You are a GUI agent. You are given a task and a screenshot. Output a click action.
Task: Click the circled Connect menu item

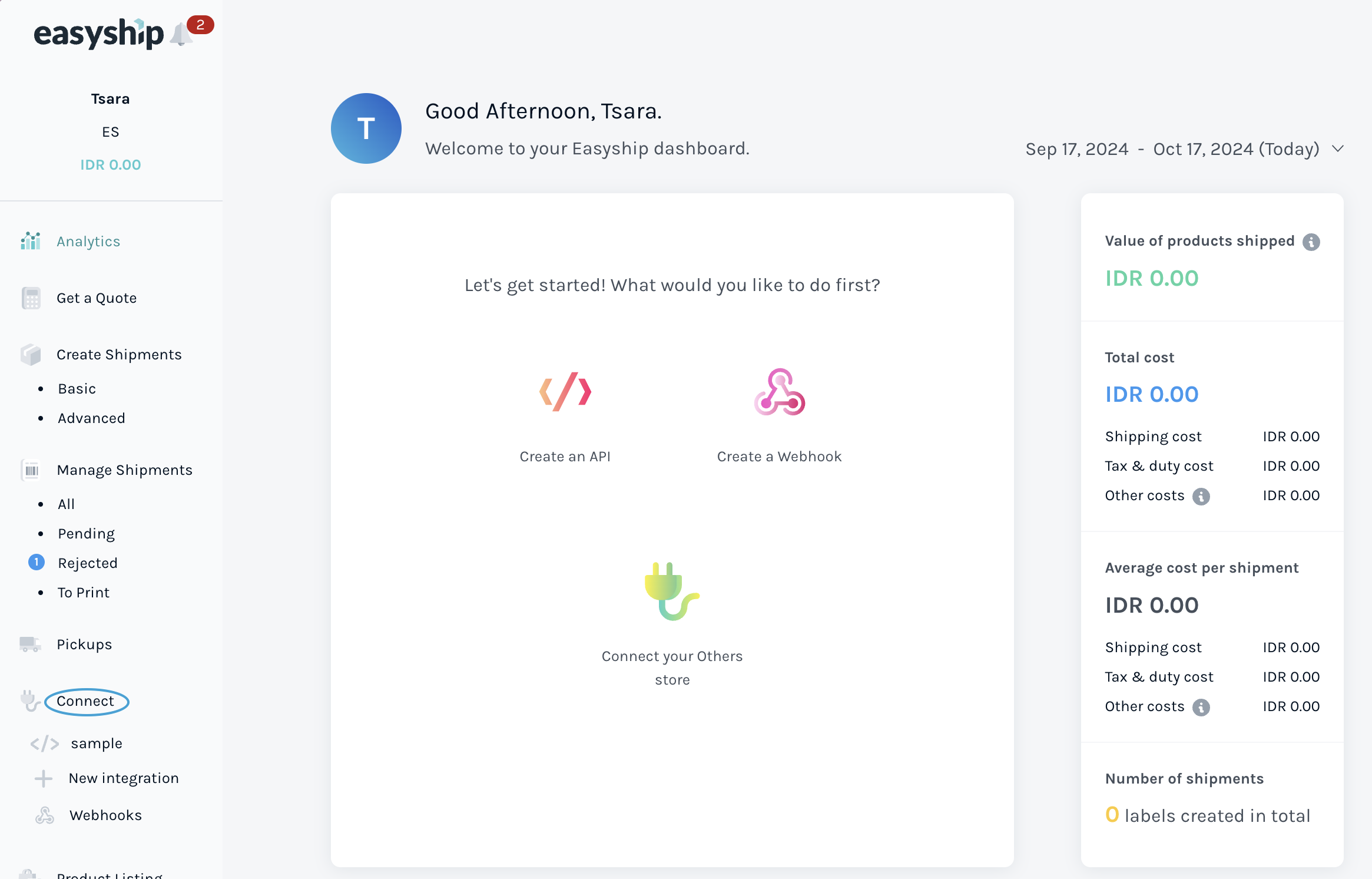tap(86, 701)
